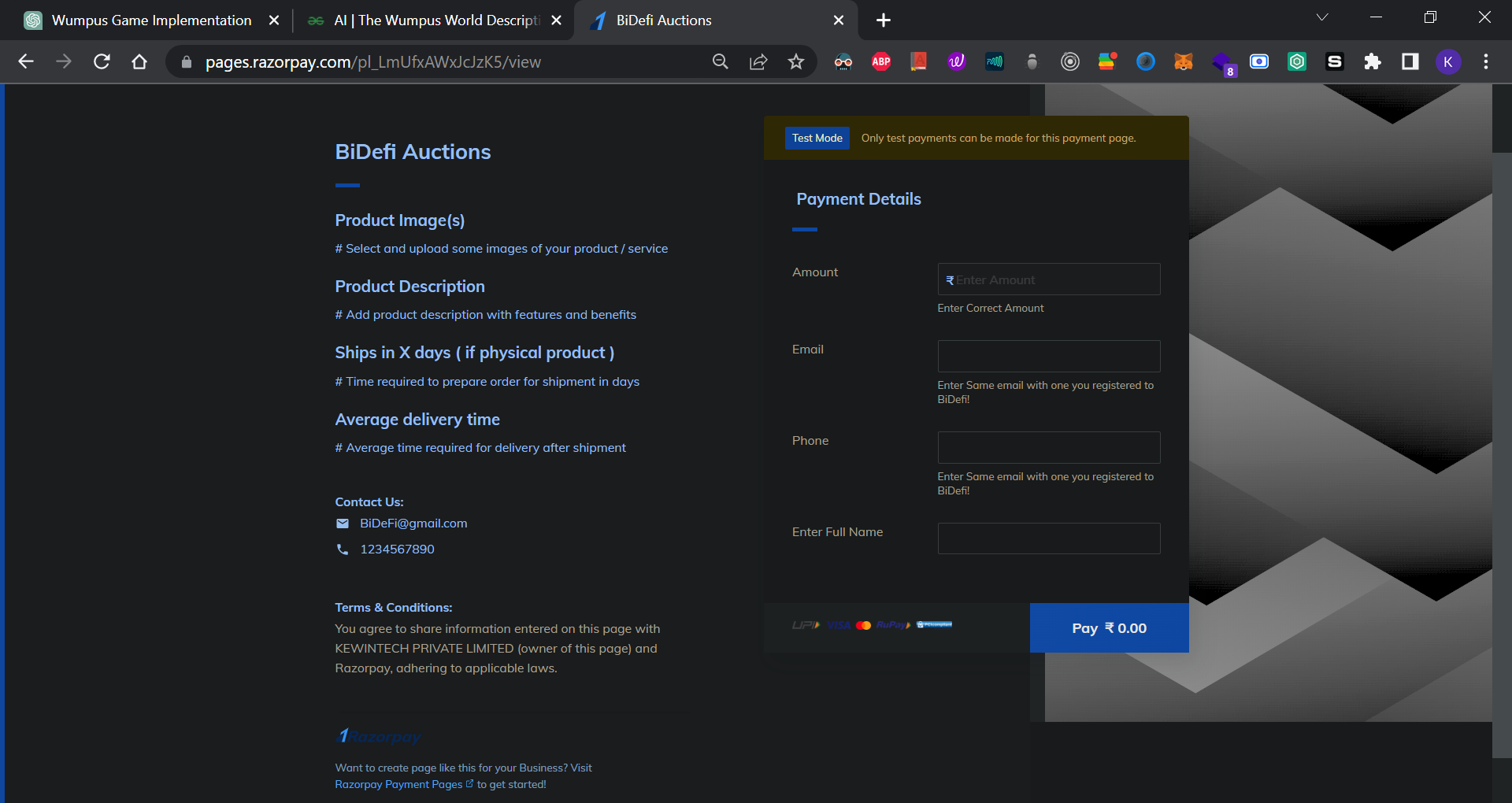Bookmark this page with the star icon

[x=796, y=61]
